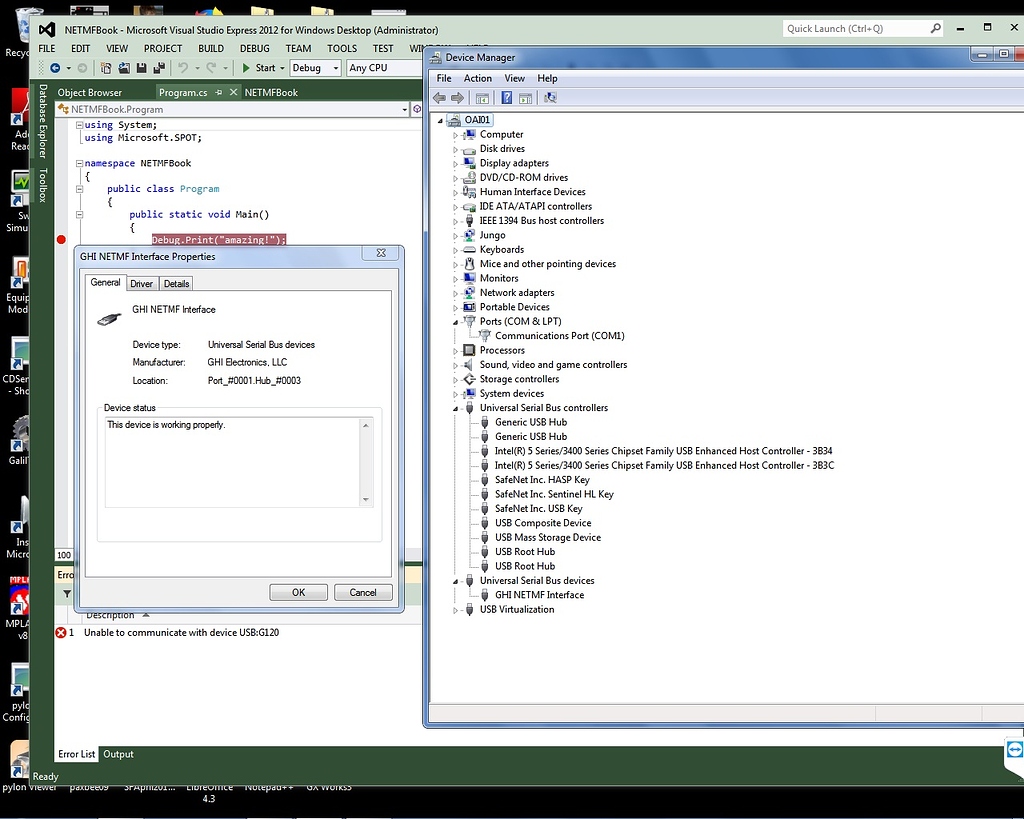Click the Device Manager back arrow icon
1024x819 pixels.
pyautogui.click(x=438, y=97)
